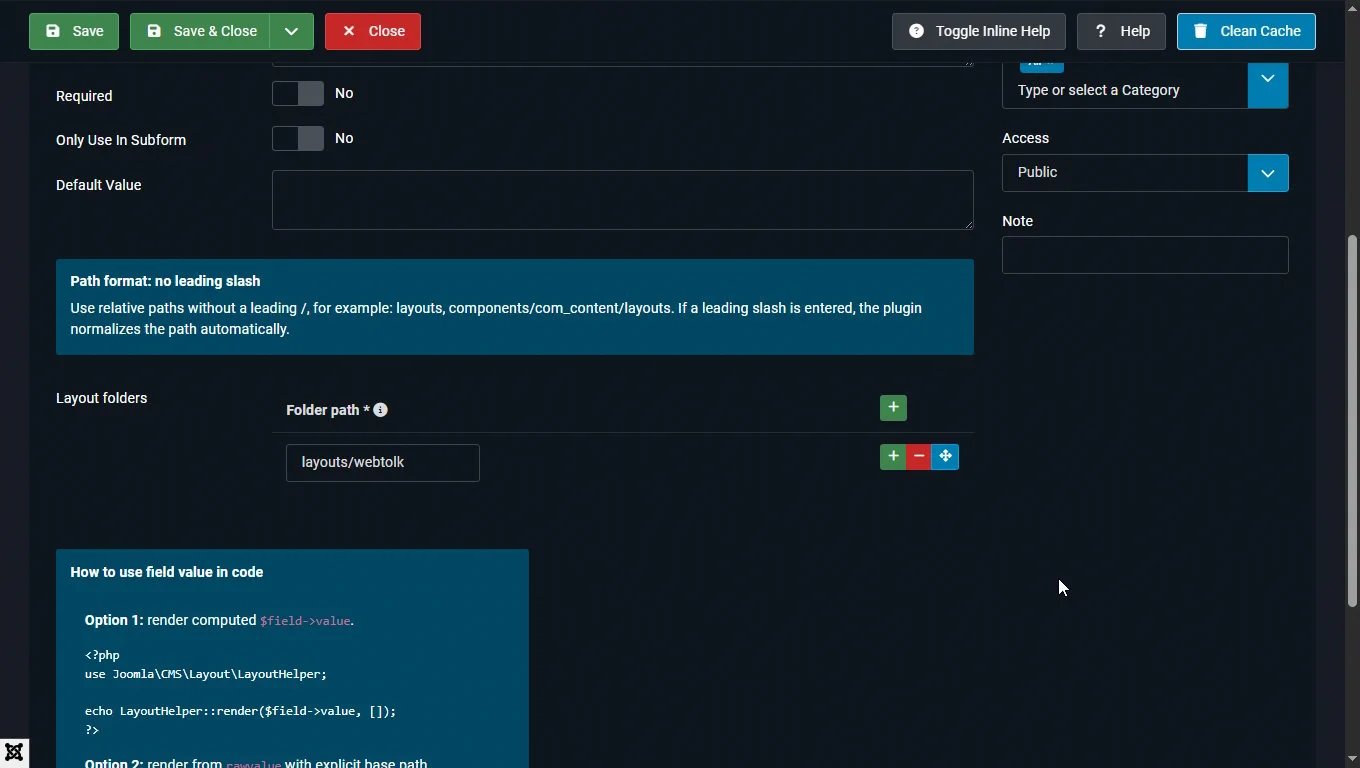
Task: Click the red Close button
Action: 373,31
